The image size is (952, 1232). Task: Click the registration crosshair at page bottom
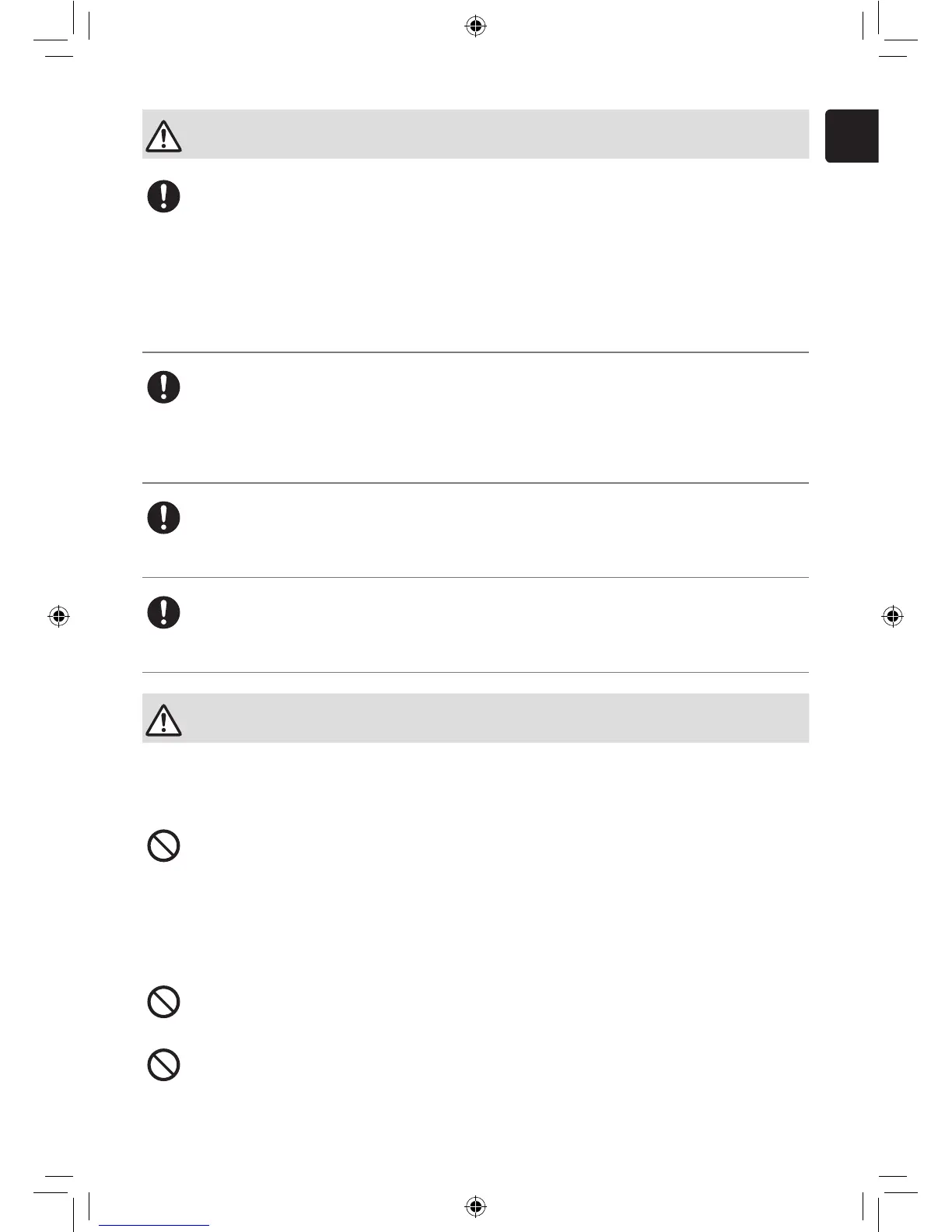click(x=475, y=1206)
